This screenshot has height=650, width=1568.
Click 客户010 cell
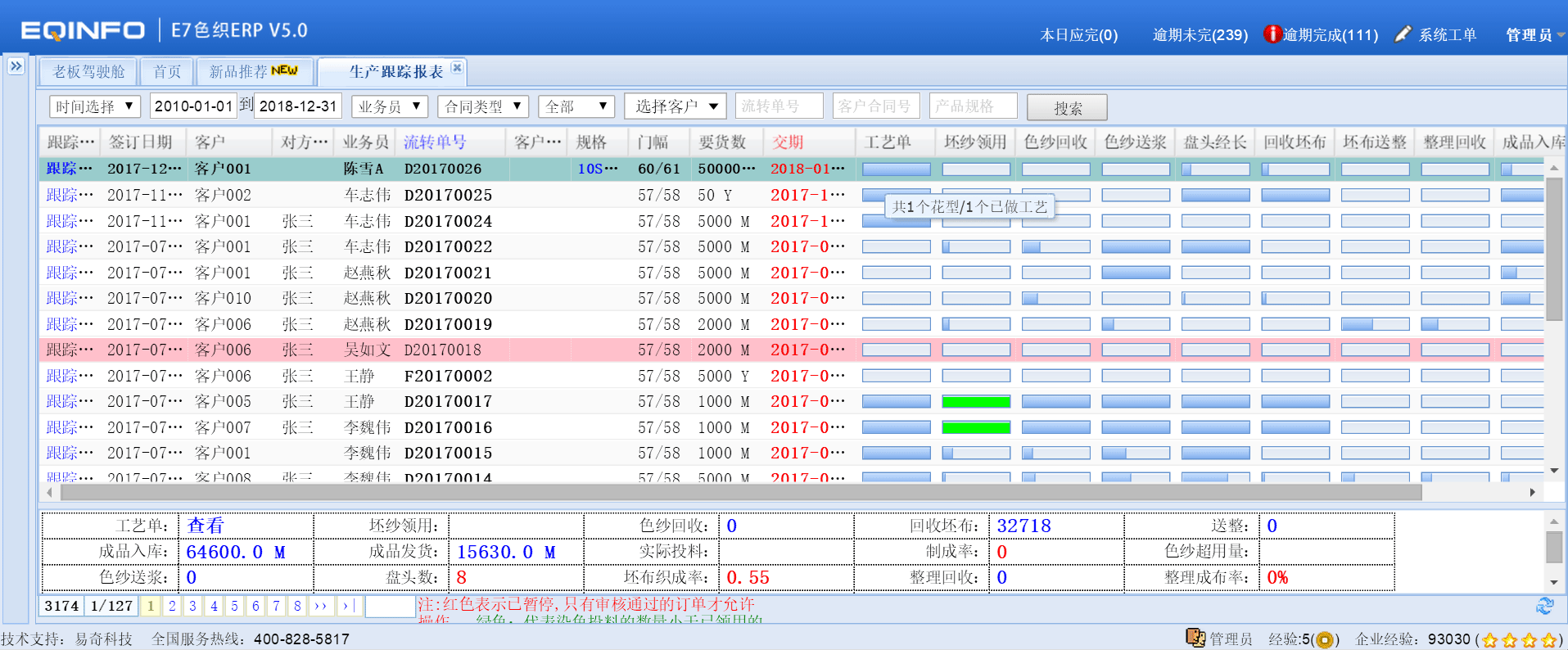click(x=223, y=298)
